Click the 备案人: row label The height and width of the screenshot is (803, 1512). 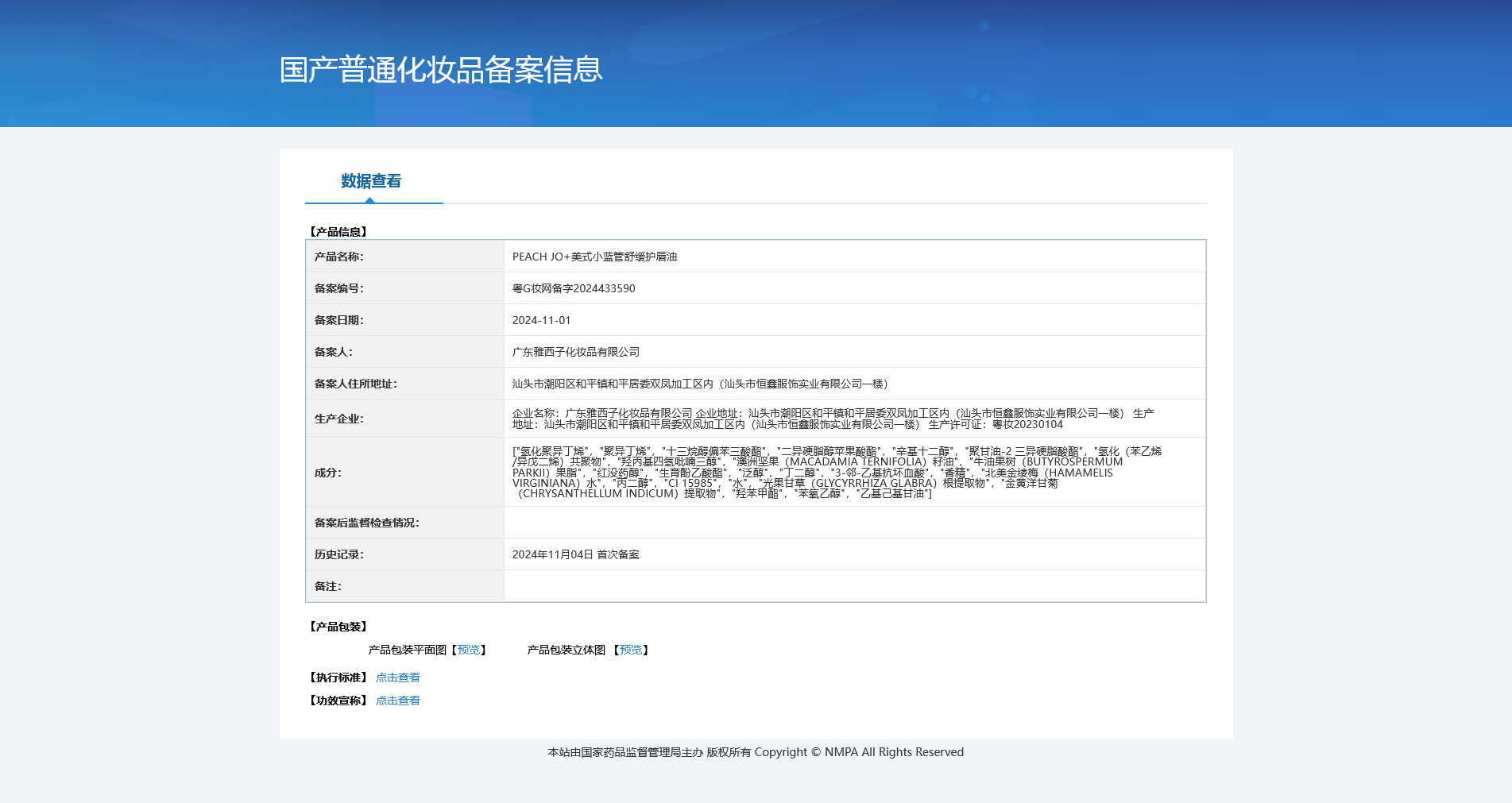[x=334, y=352]
